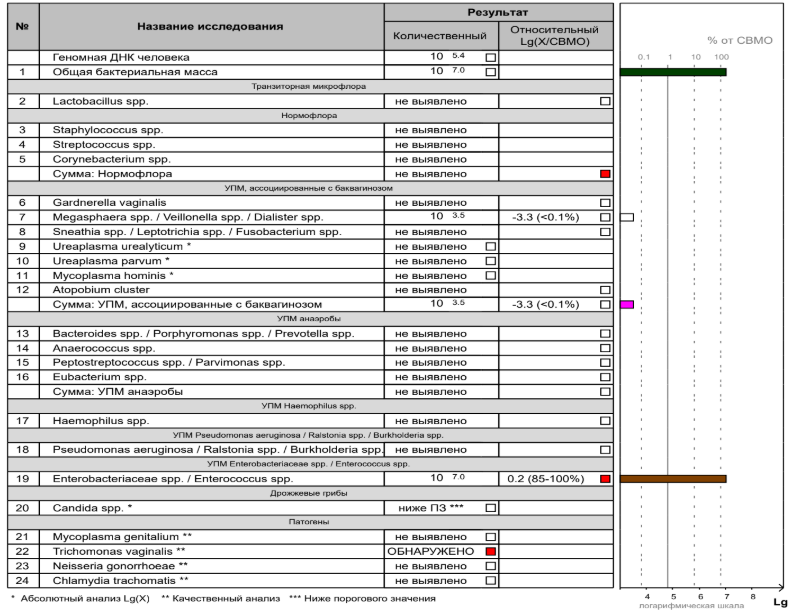This screenshot has width=803, height=612.
Task: Click the -3.3 (<0.1%) value in Megasphaera row
Action: coord(546,217)
